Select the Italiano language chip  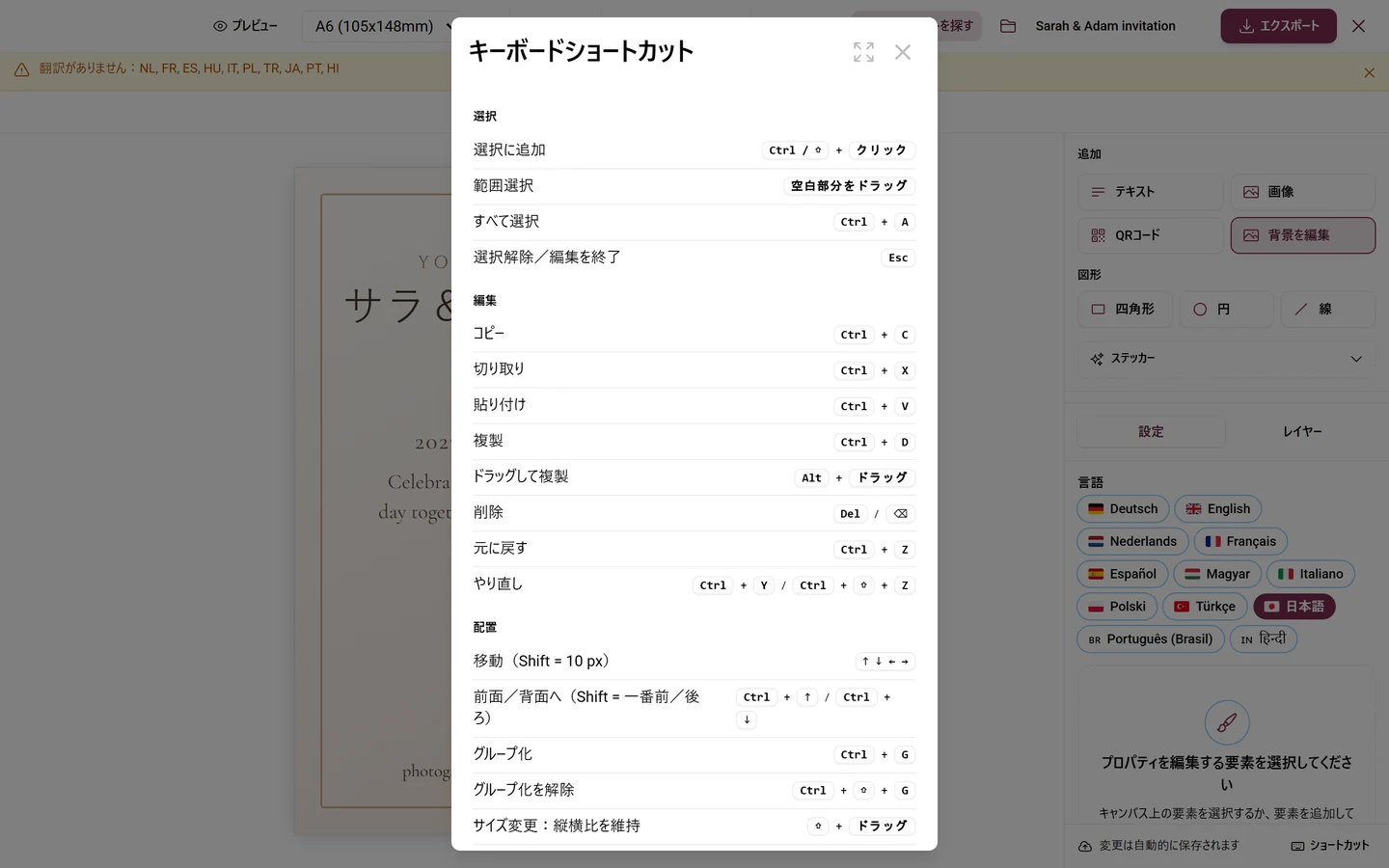(1311, 574)
